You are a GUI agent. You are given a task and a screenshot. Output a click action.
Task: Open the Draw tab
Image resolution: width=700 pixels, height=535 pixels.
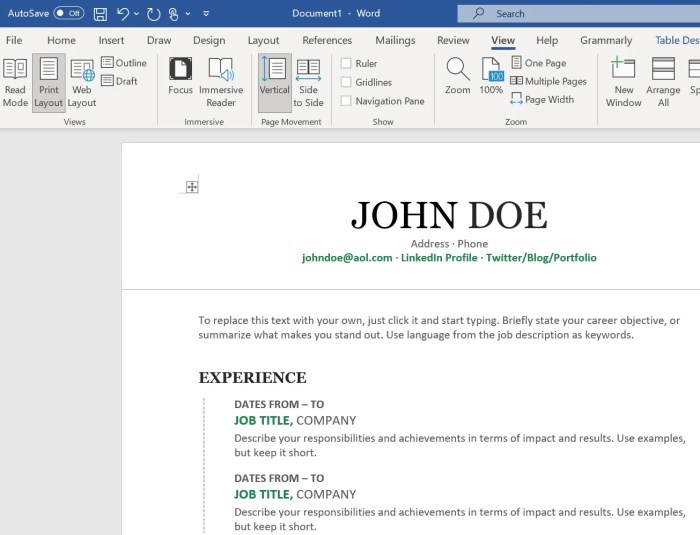tap(159, 40)
